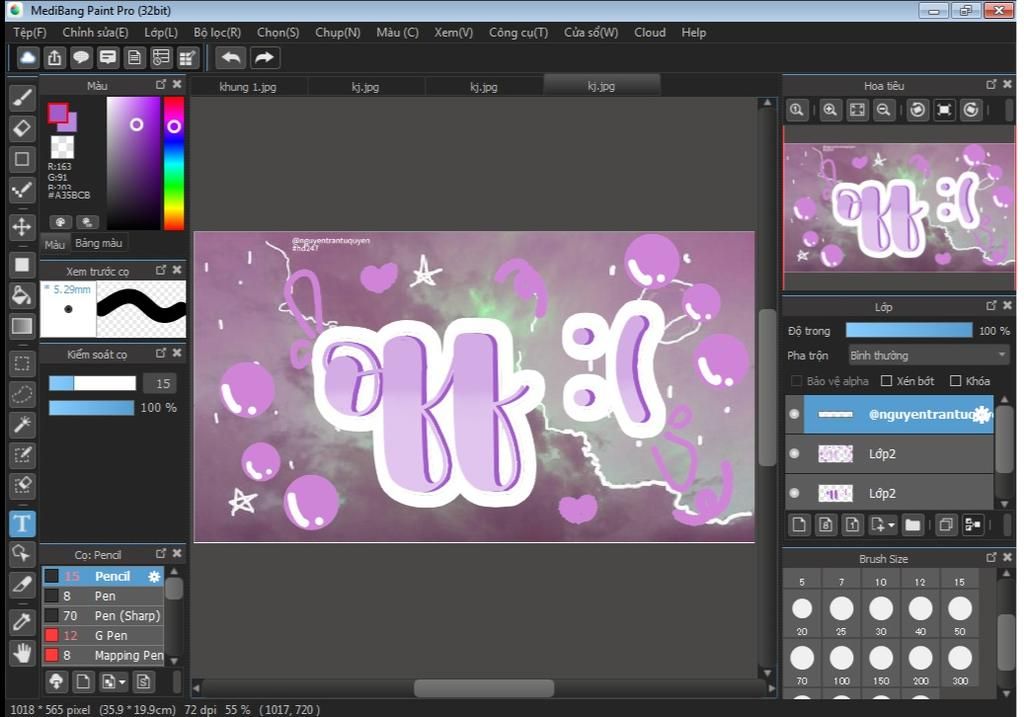The image size is (1024, 717).
Task: Open the brush add dropdown arrow
Action: tap(122, 683)
